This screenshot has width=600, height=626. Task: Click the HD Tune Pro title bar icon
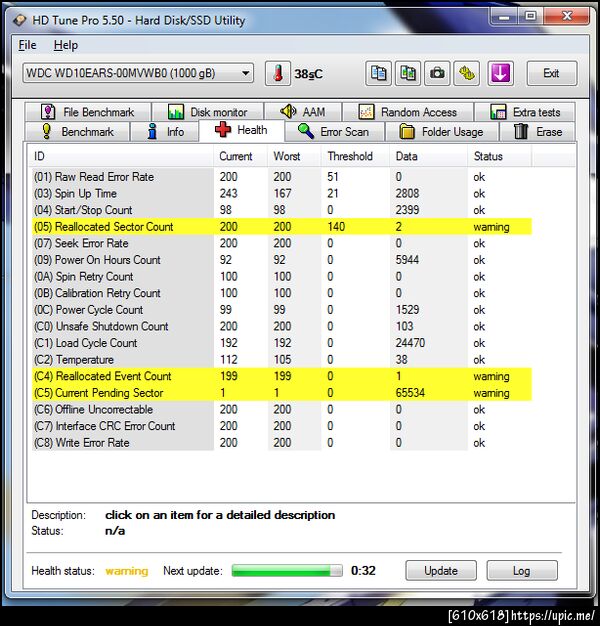coord(19,20)
